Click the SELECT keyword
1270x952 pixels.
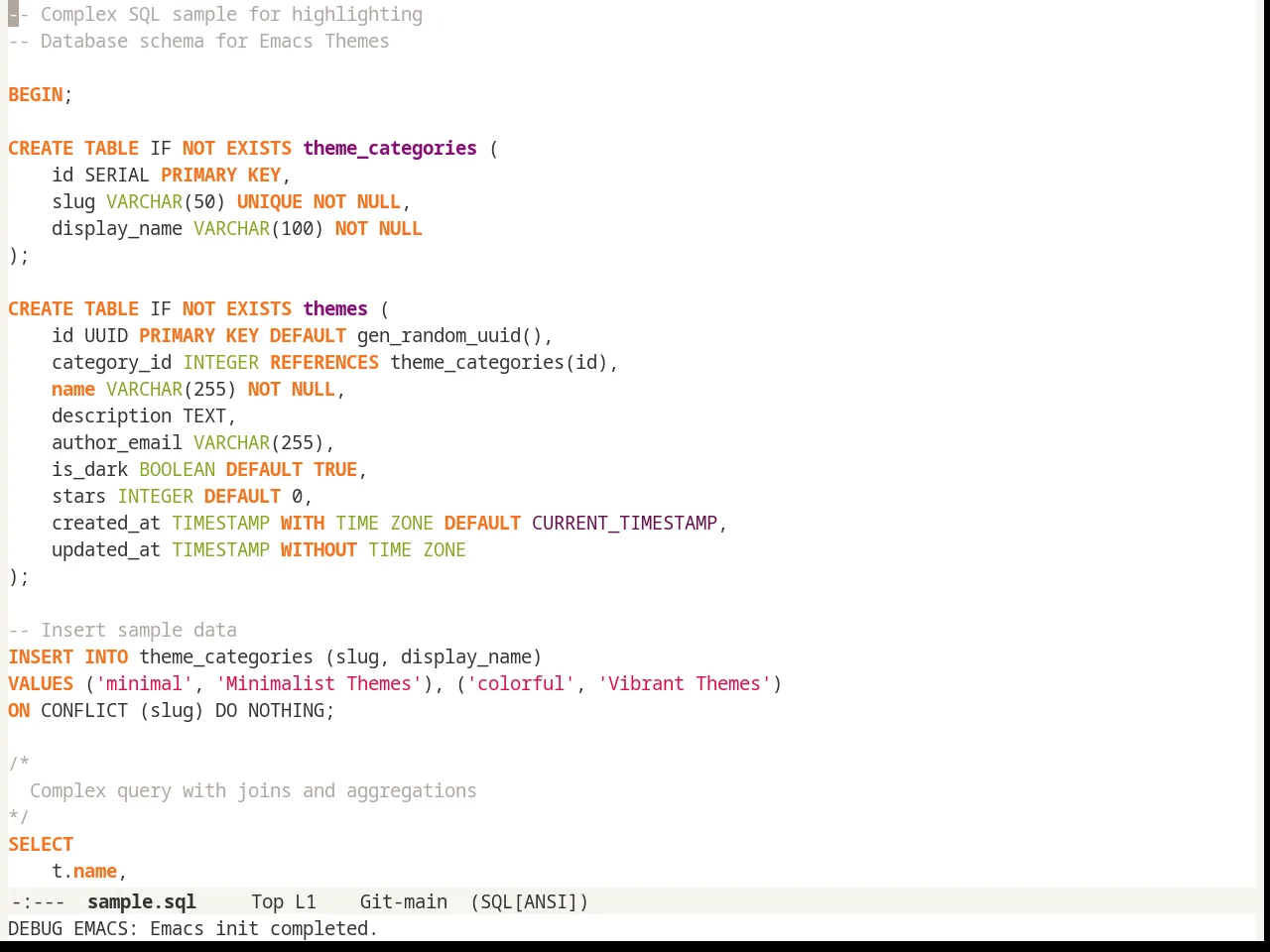point(41,845)
